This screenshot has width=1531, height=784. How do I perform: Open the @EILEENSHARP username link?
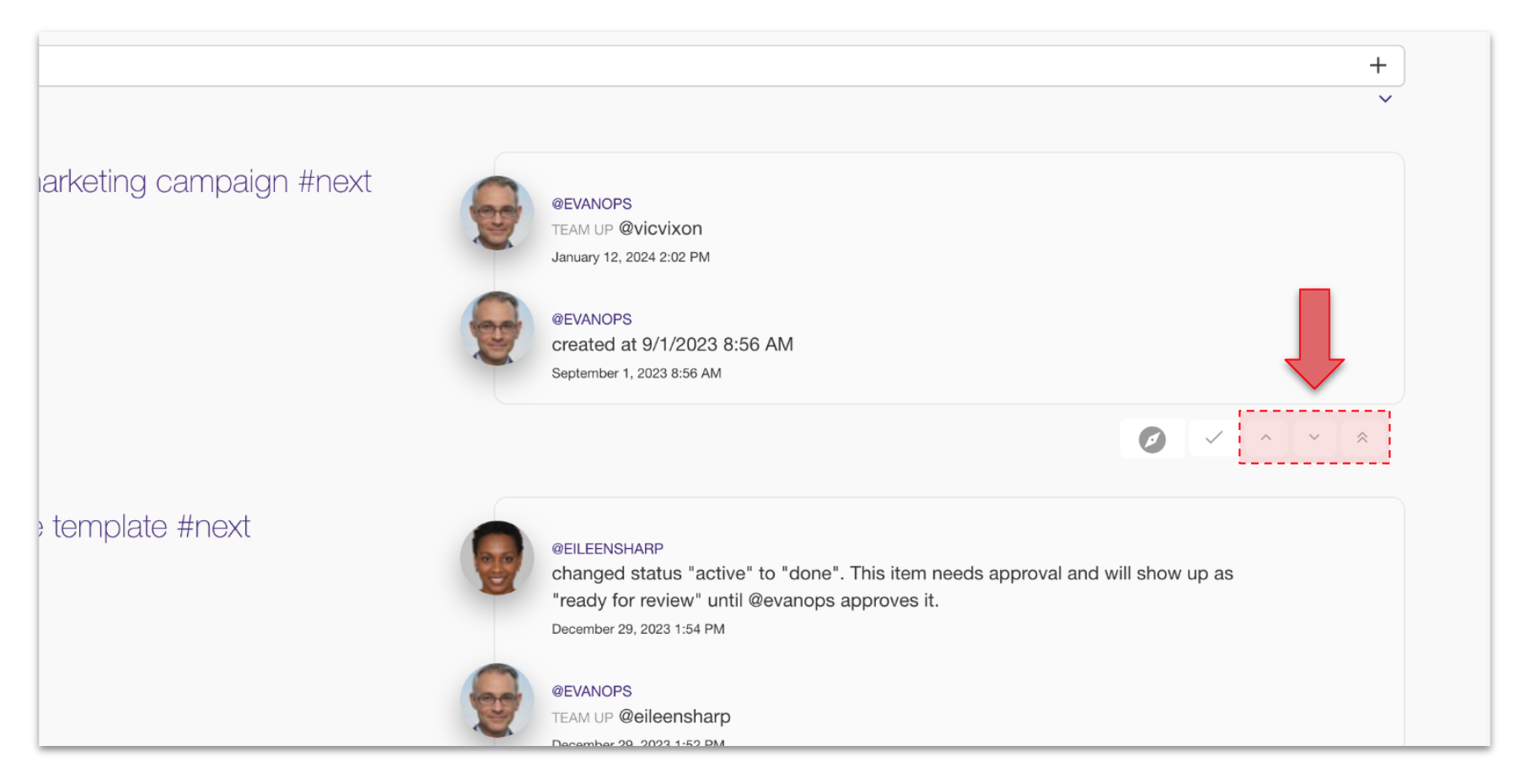607,549
